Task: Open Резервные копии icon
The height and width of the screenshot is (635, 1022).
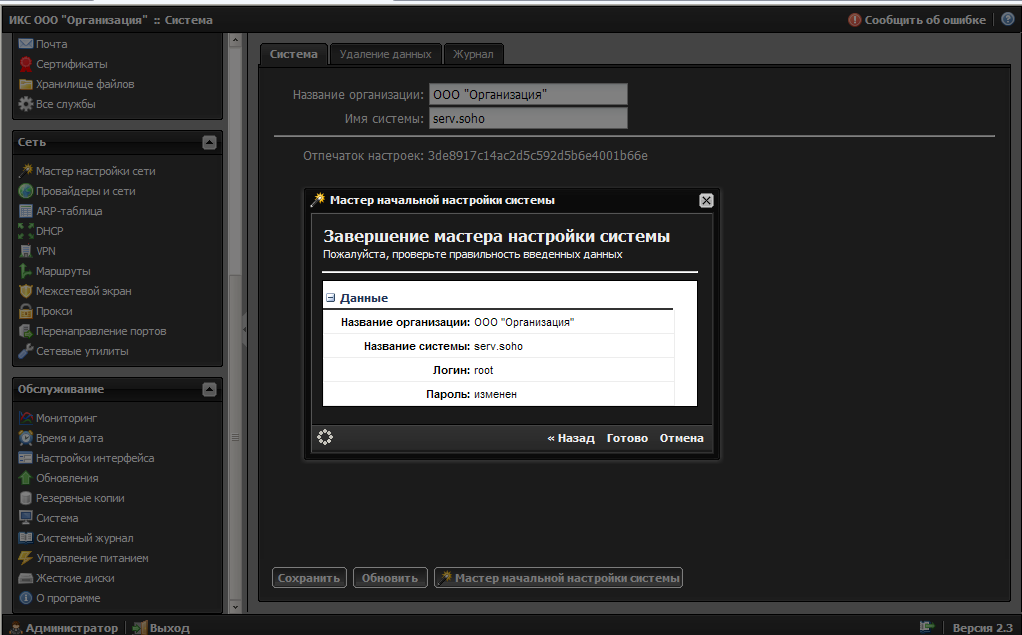Action: 25,498
